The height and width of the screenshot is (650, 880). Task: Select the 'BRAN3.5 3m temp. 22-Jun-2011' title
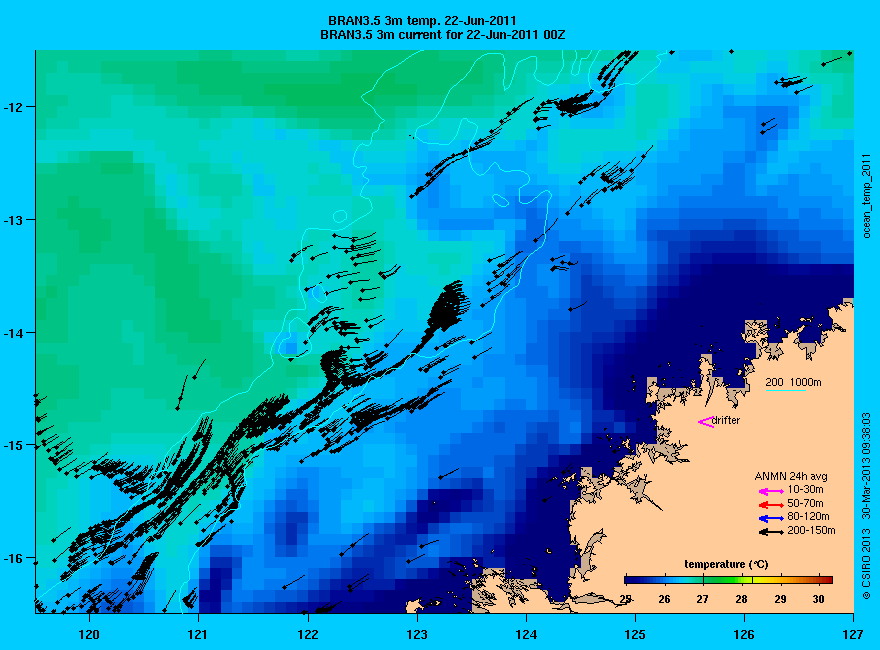pyautogui.click(x=422, y=21)
